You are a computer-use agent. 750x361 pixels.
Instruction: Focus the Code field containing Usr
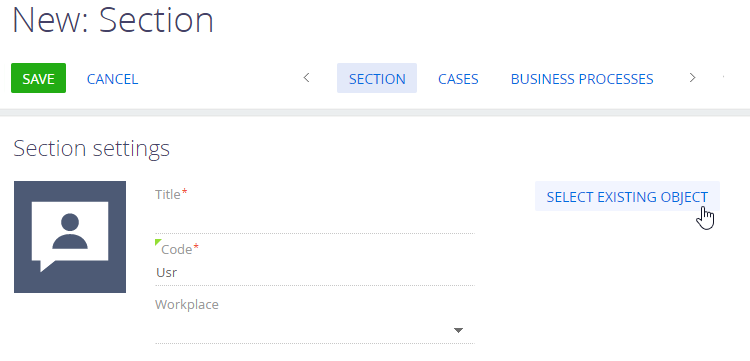pyautogui.click(x=315, y=273)
